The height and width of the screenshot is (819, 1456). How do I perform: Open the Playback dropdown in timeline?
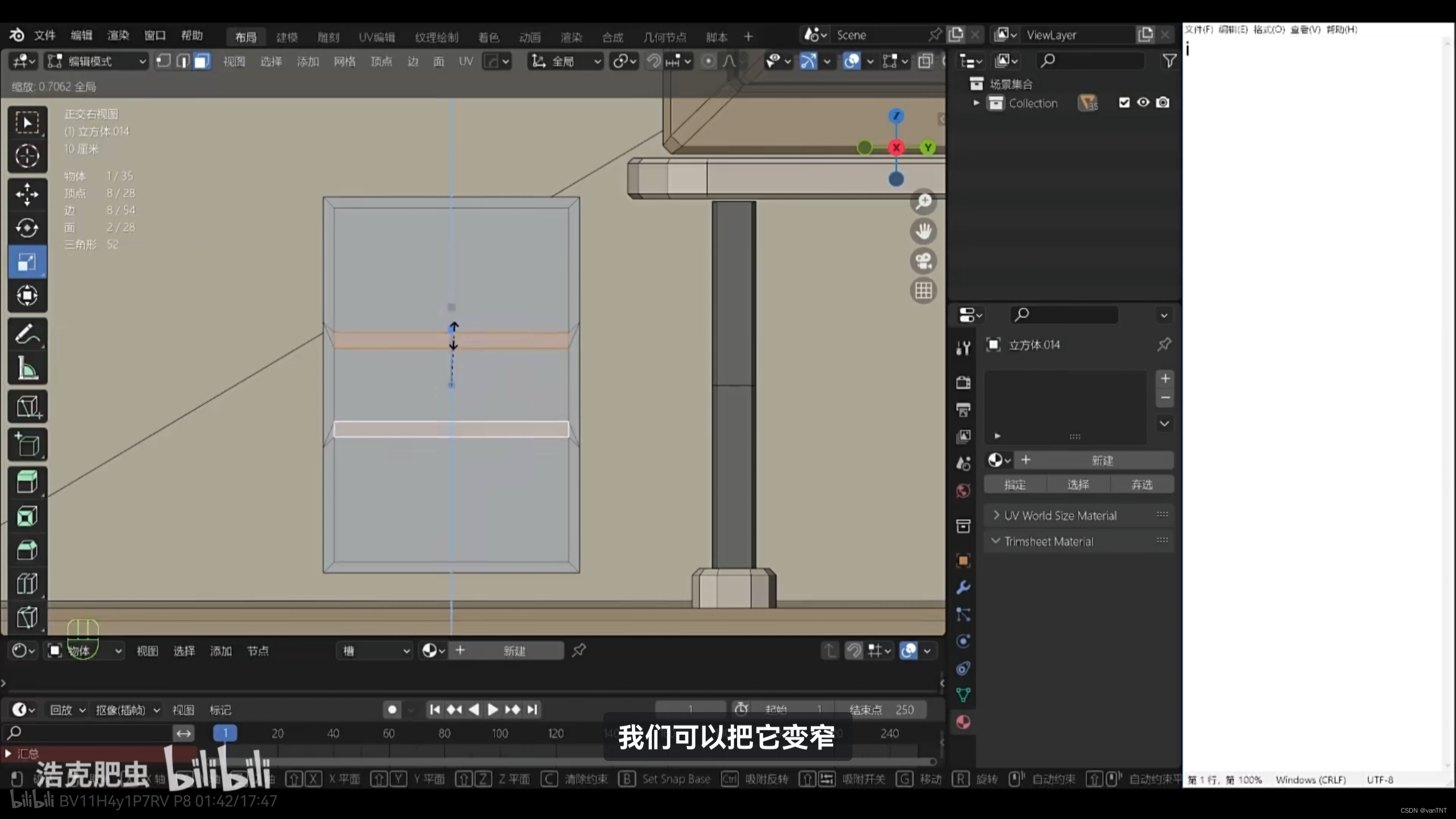point(67,709)
